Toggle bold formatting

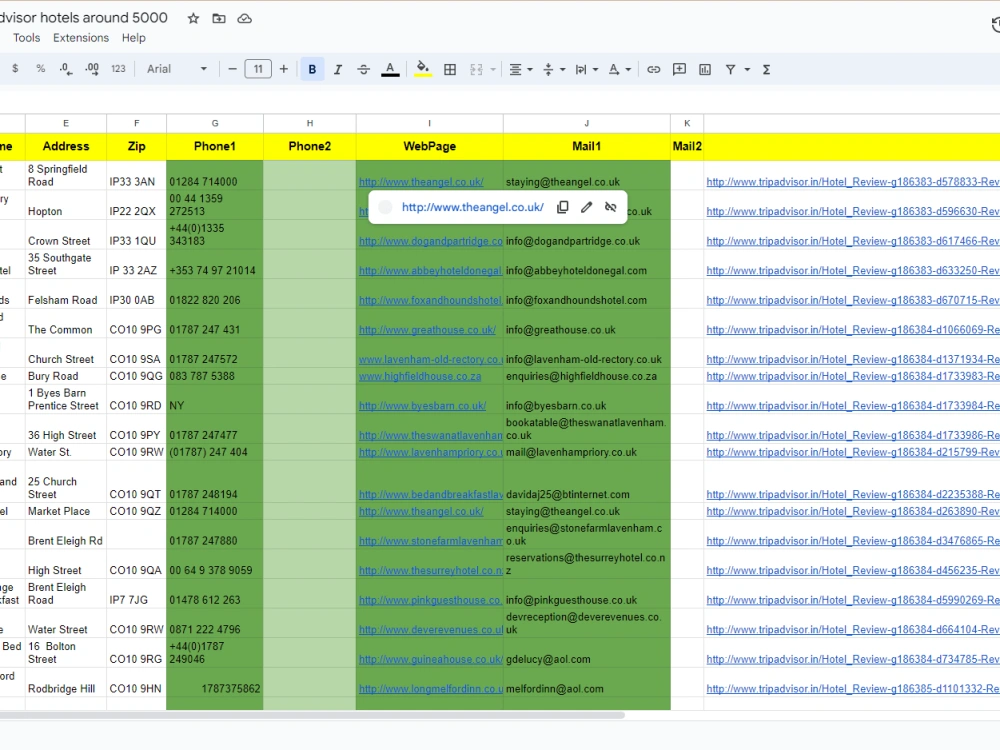tap(312, 68)
